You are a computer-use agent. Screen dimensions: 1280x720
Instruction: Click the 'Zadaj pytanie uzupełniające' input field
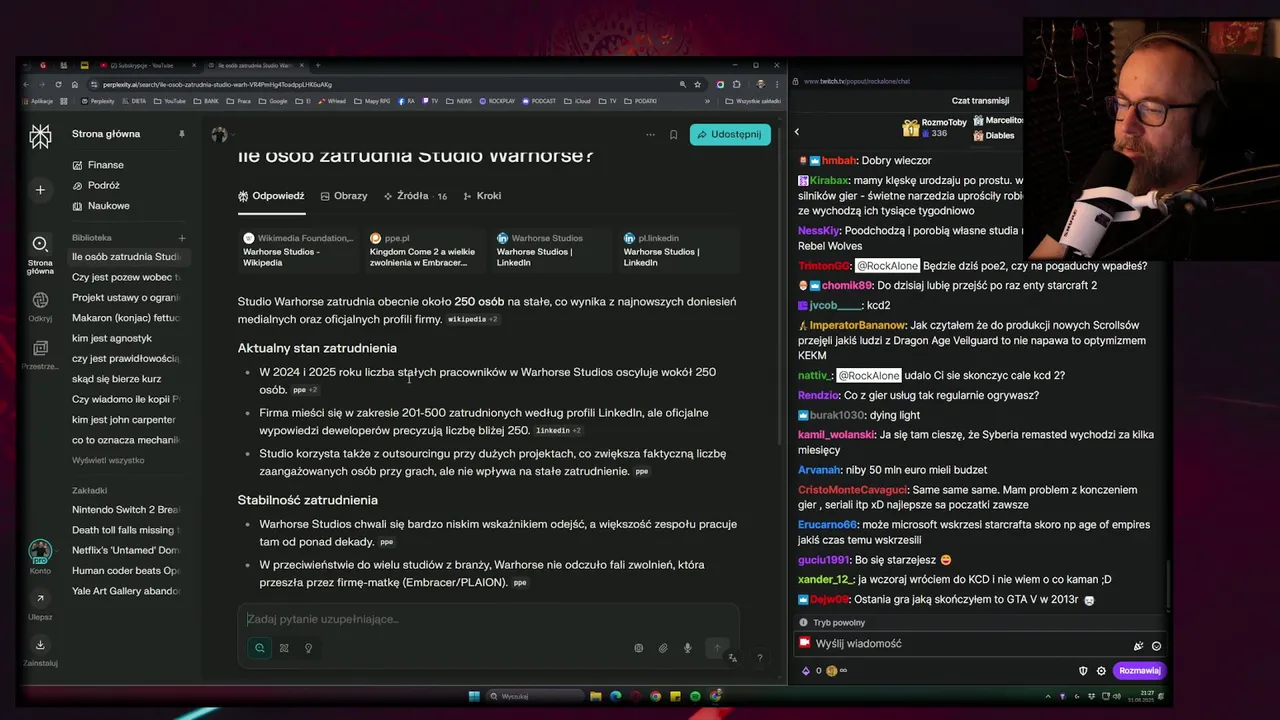[488, 619]
